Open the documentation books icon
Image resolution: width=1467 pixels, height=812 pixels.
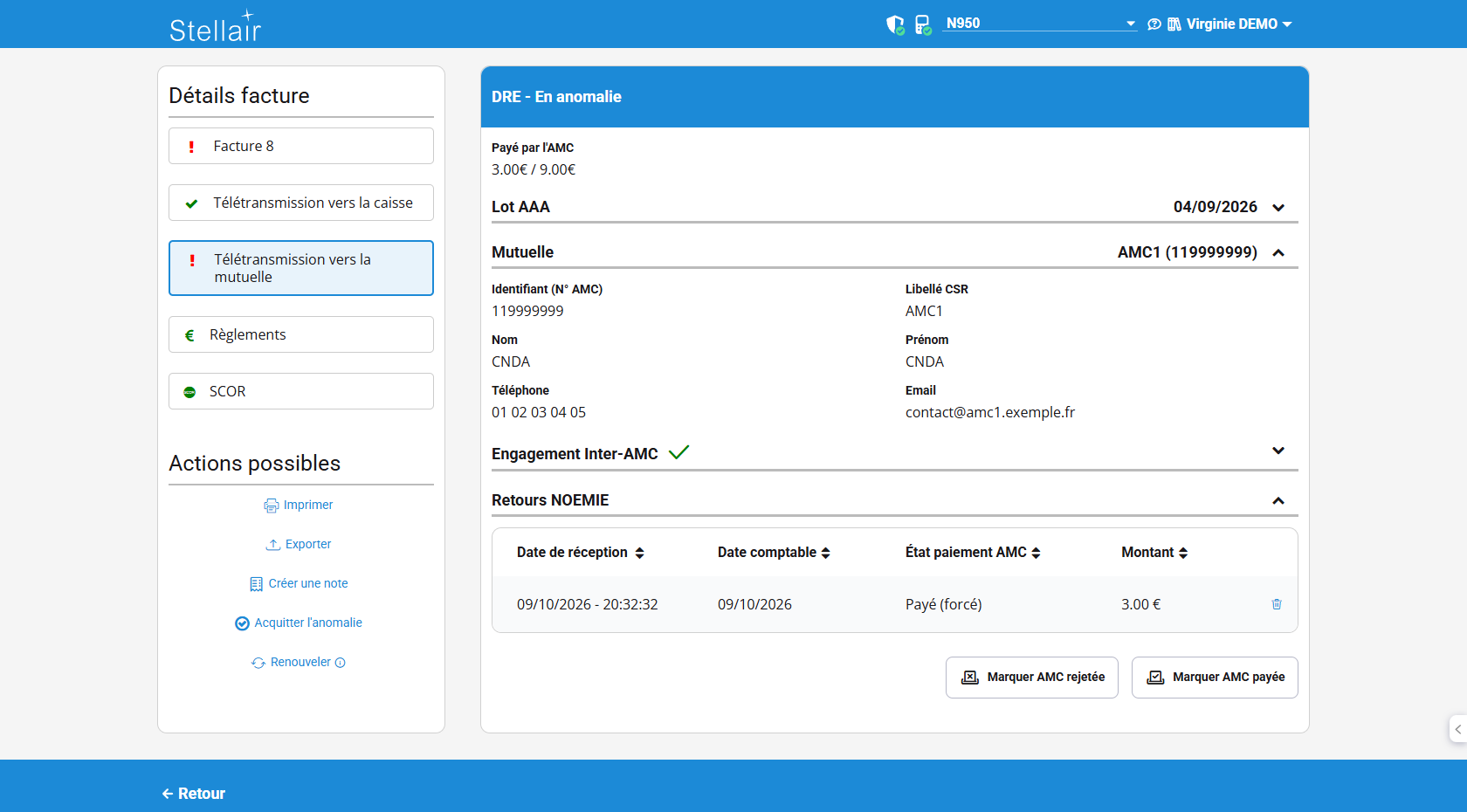pos(1174,24)
